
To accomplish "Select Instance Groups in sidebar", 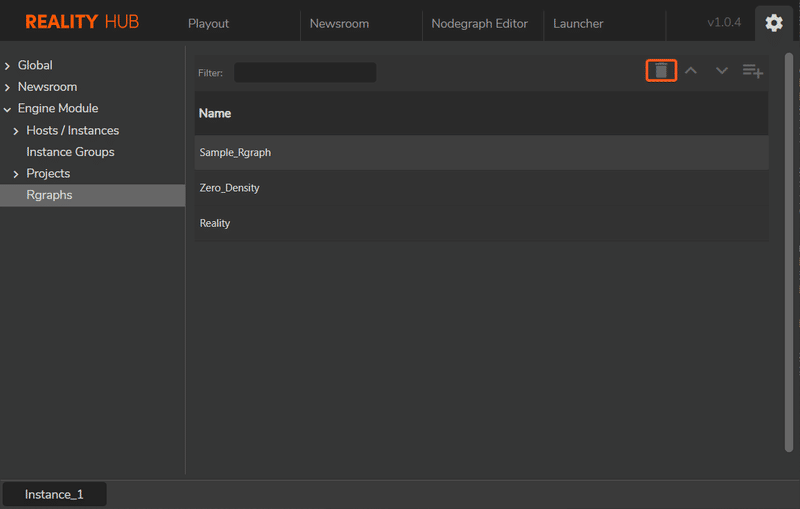I will [x=70, y=152].
